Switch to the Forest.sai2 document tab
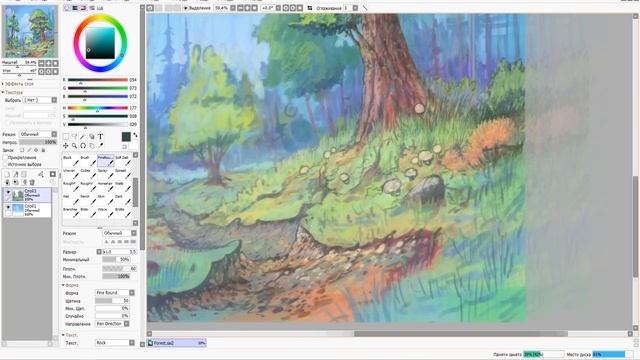 tap(176, 343)
